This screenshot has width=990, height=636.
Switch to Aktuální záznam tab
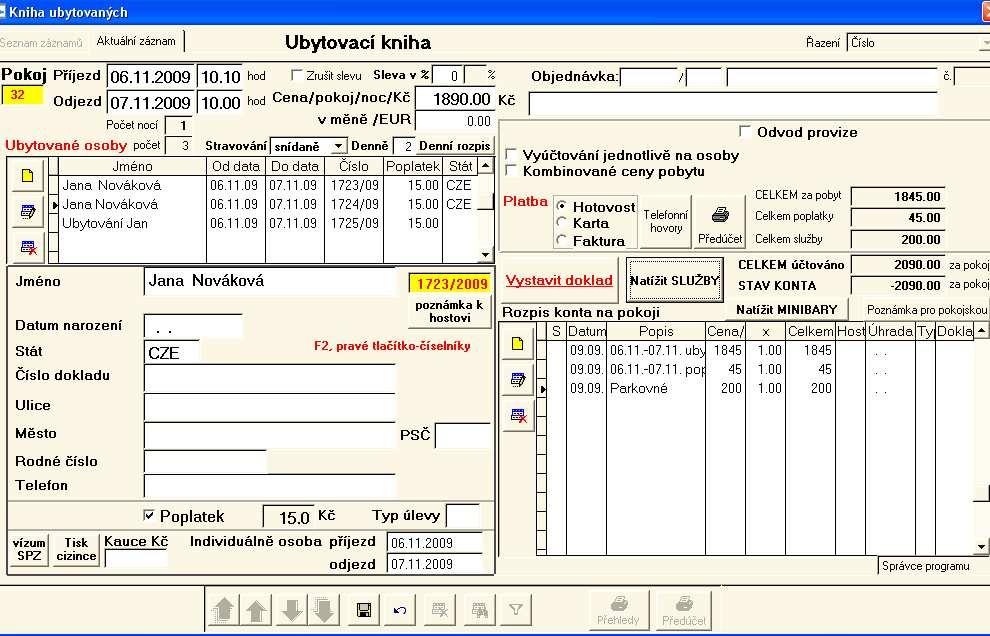[x=136, y=41]
